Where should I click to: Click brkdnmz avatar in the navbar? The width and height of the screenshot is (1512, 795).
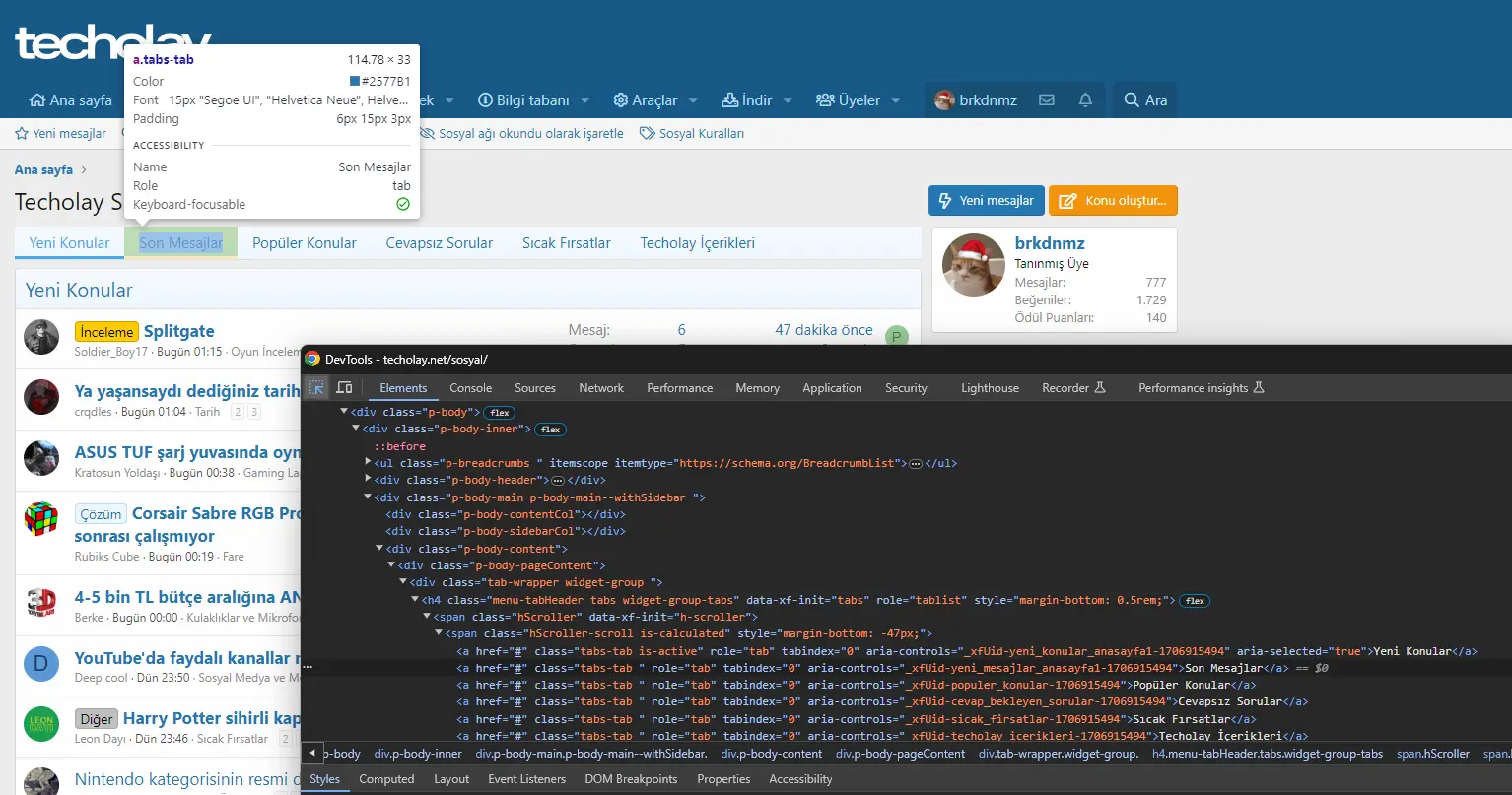tap(945, 100)
